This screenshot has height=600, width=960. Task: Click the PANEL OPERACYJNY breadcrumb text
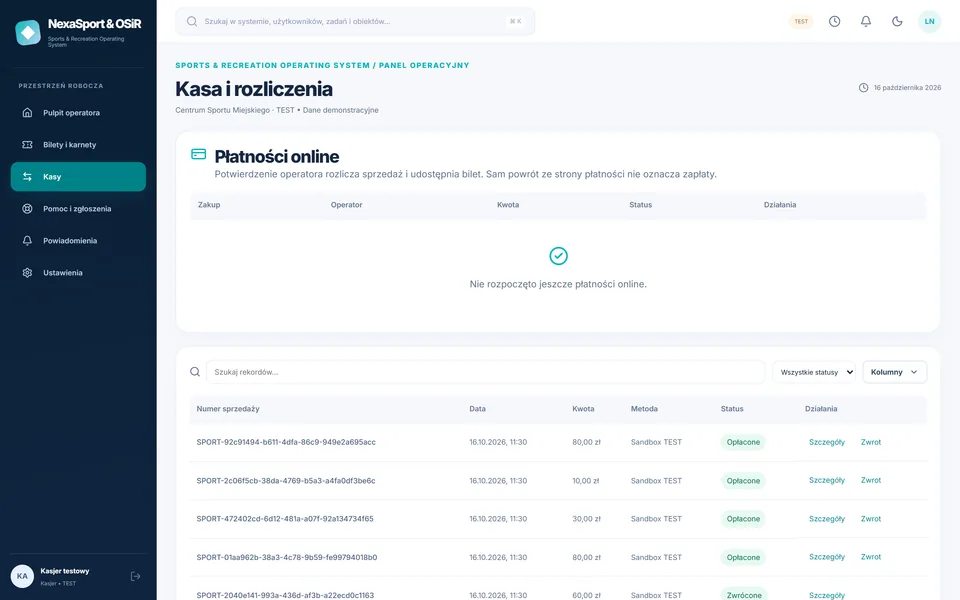(x=424, y=66)
